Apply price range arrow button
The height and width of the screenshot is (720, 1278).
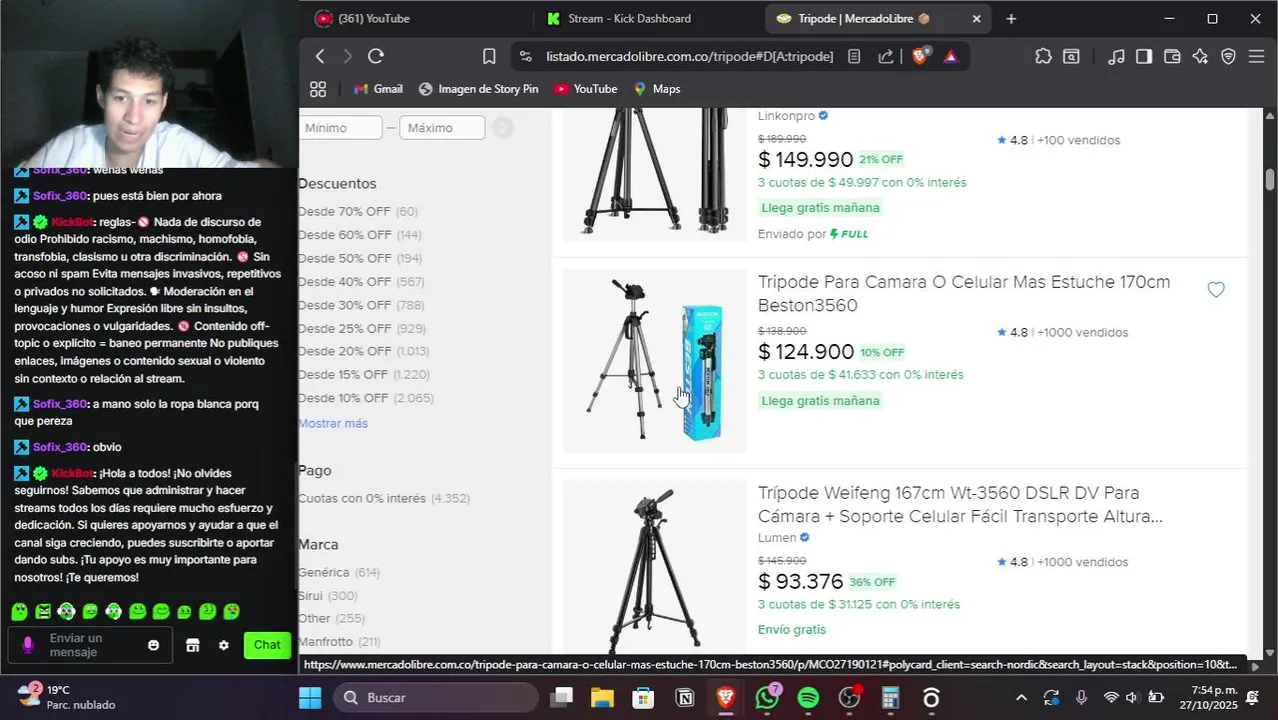point(503,128)
